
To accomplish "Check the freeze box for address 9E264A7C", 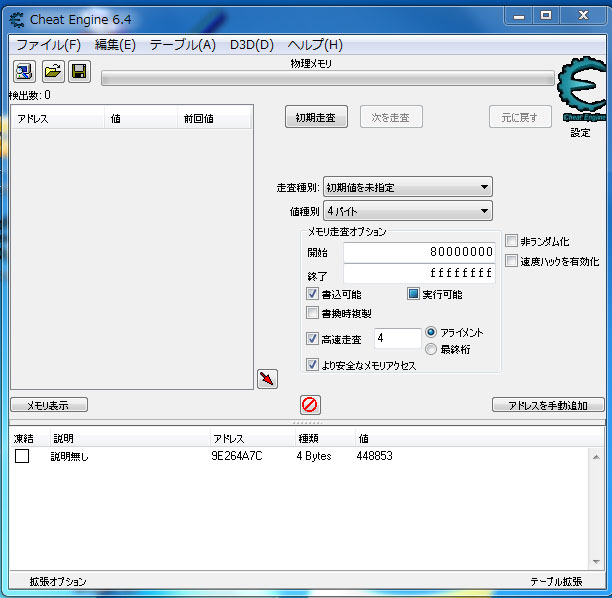I will tap(22, 456).
